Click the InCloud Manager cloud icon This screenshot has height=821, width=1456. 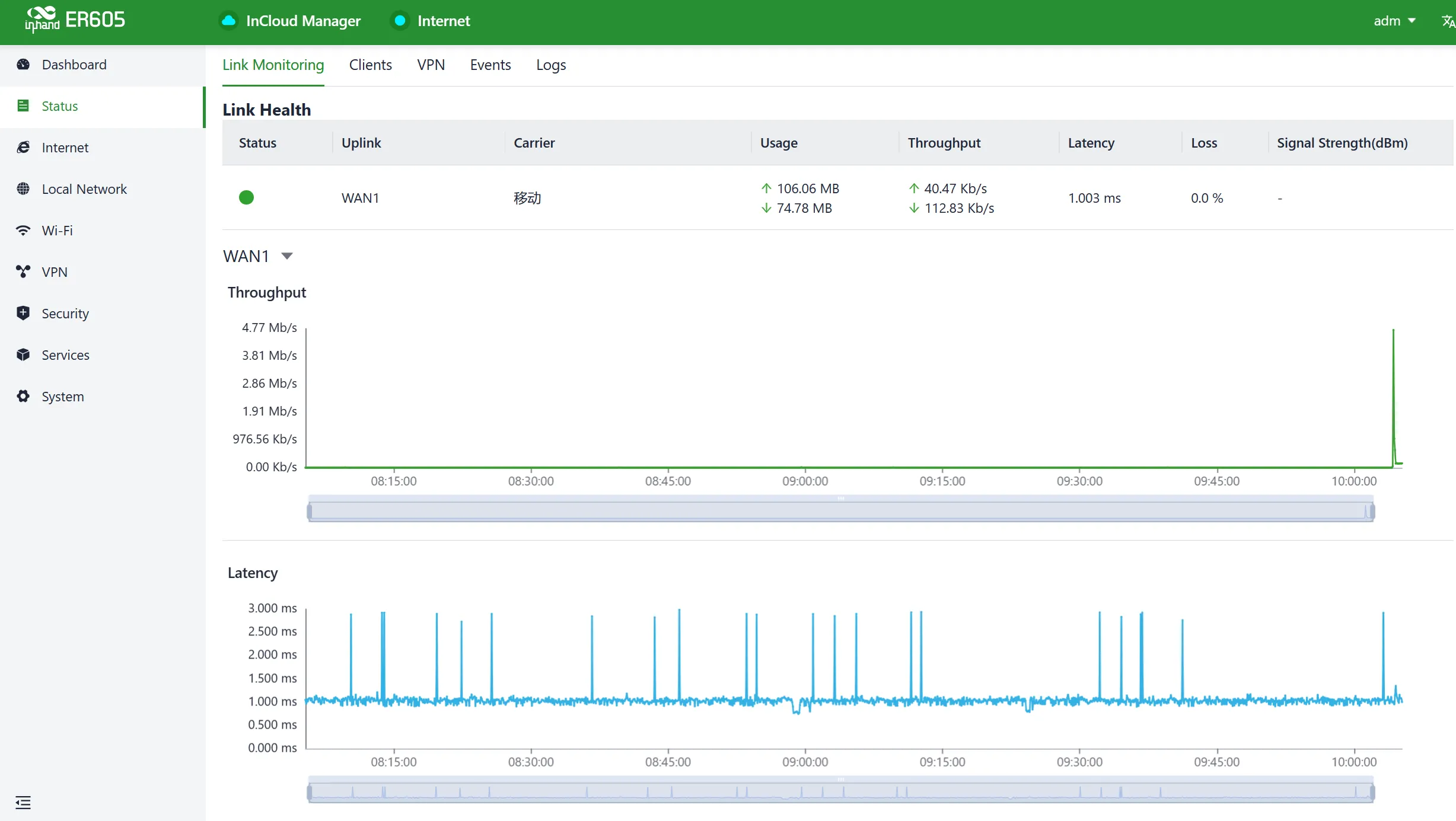click(229, 21)
